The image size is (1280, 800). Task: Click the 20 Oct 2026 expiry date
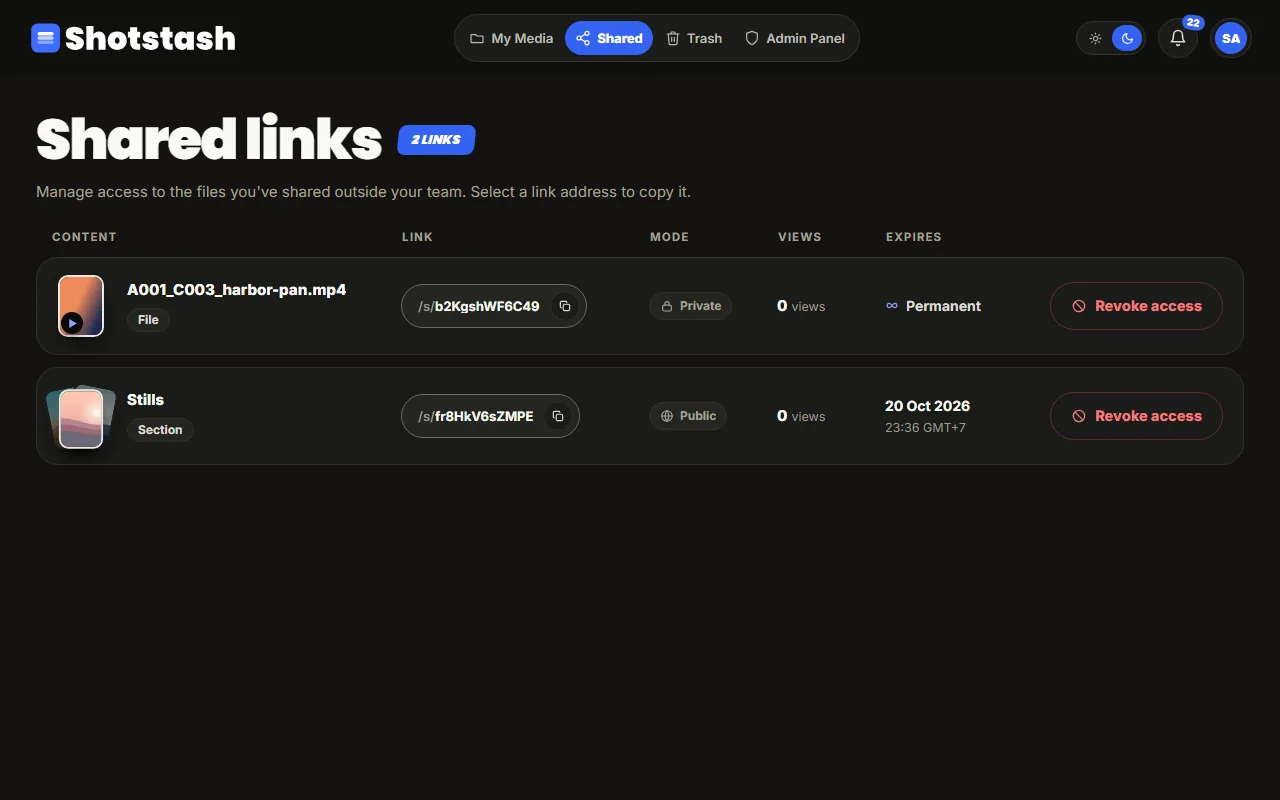point(927,406)
